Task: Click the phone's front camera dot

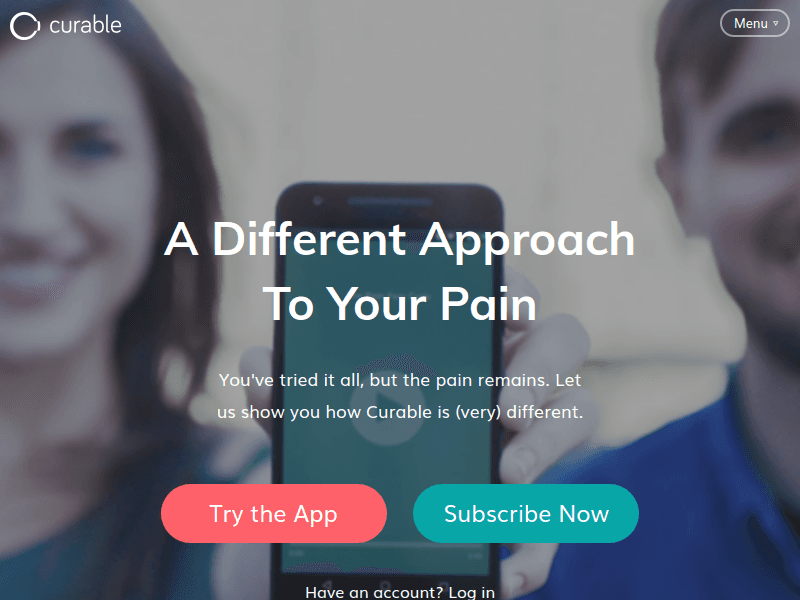Action: pos(317,201)
